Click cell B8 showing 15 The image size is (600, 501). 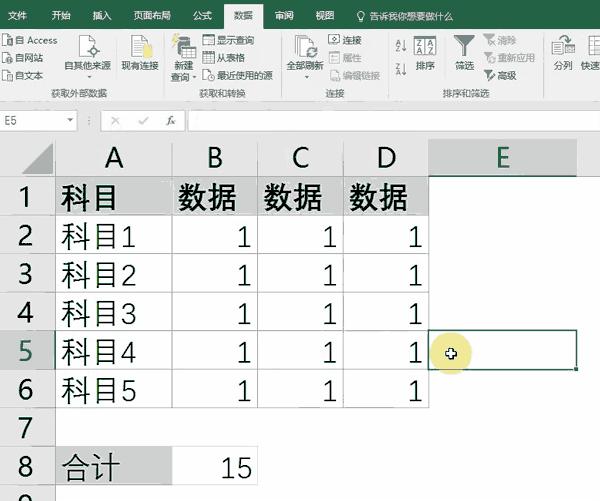[x=215, y=466]
